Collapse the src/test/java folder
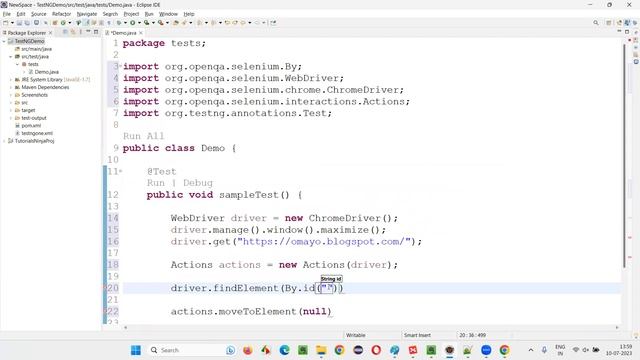The image size is (640, 360). [x=11, y=57]
